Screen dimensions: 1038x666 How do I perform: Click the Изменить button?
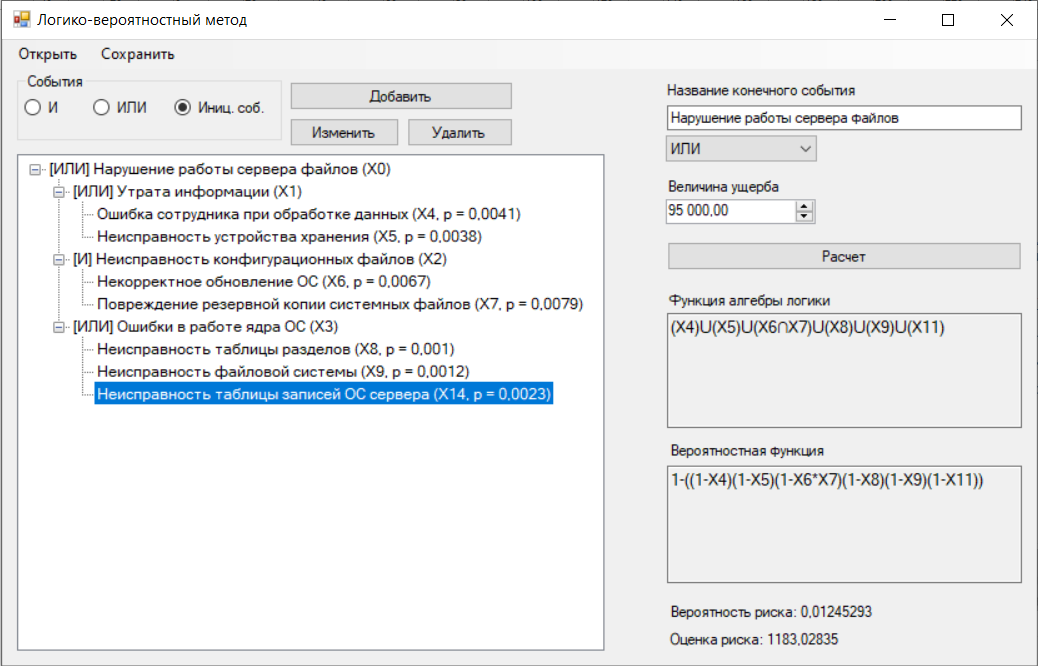click(344, 132)
